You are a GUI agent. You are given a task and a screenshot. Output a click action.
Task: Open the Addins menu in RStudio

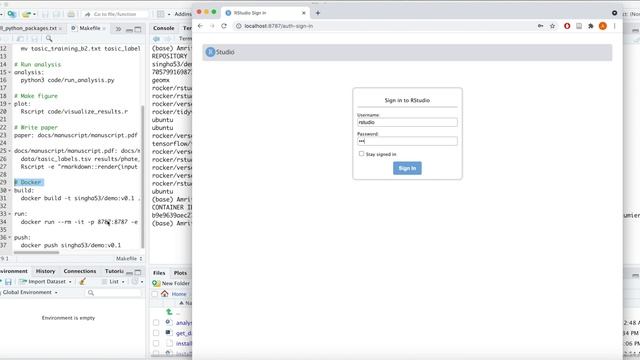(182, 14)
